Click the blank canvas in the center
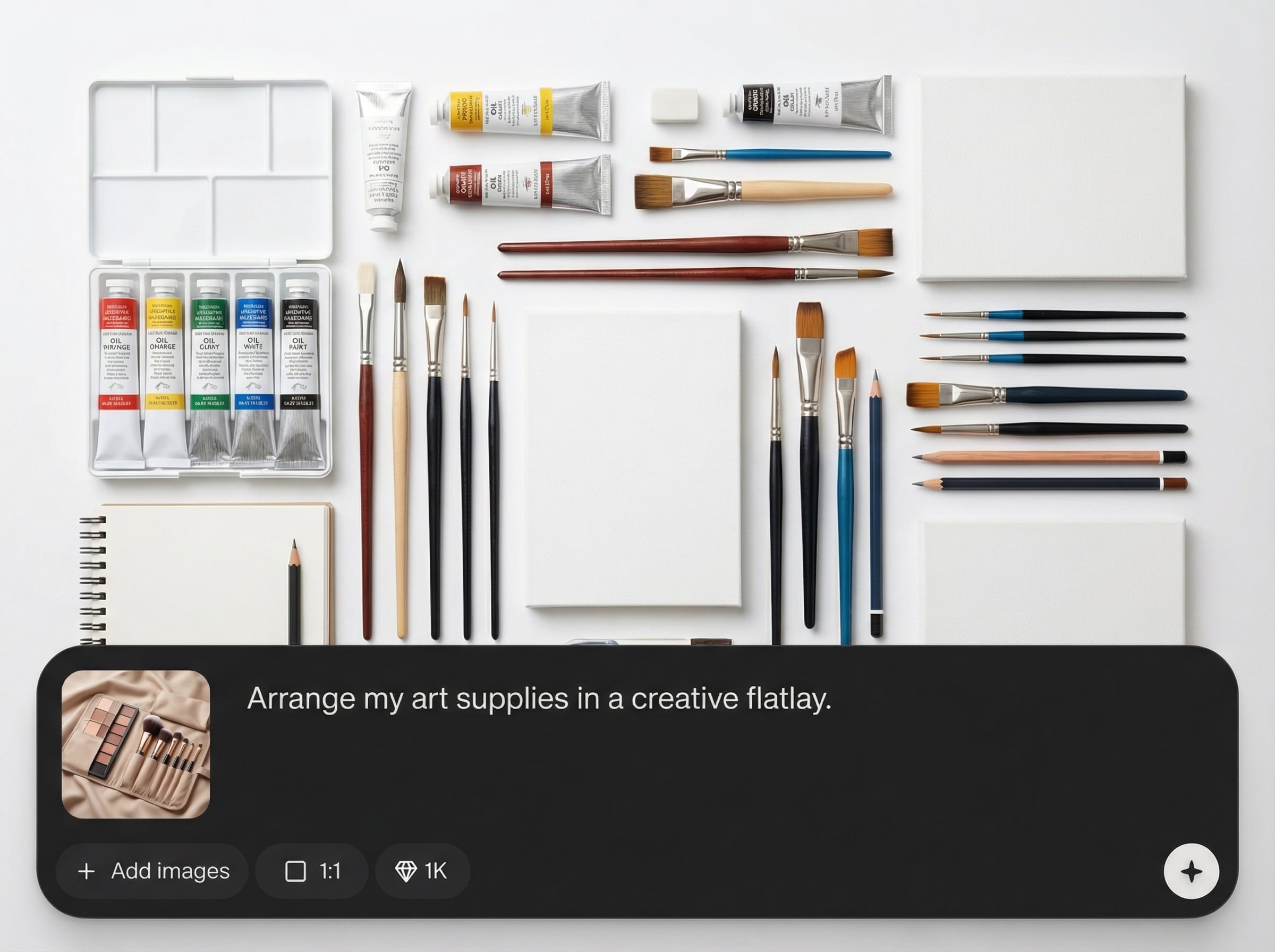The width and height of the screenshot is (1275, 952). [x=633, y=458]
